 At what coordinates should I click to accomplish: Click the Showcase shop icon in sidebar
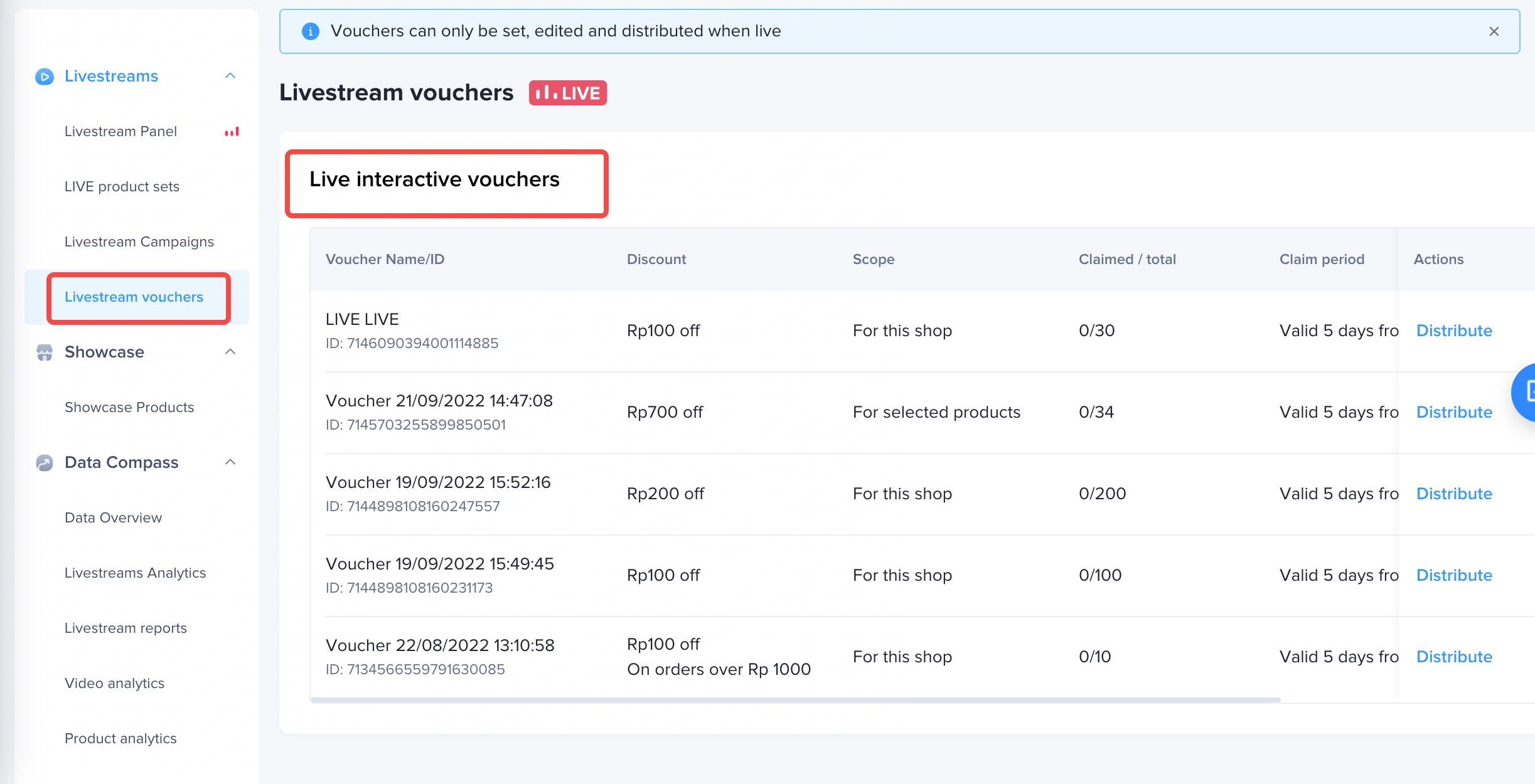pyautogui.click(x=44, y=352)
